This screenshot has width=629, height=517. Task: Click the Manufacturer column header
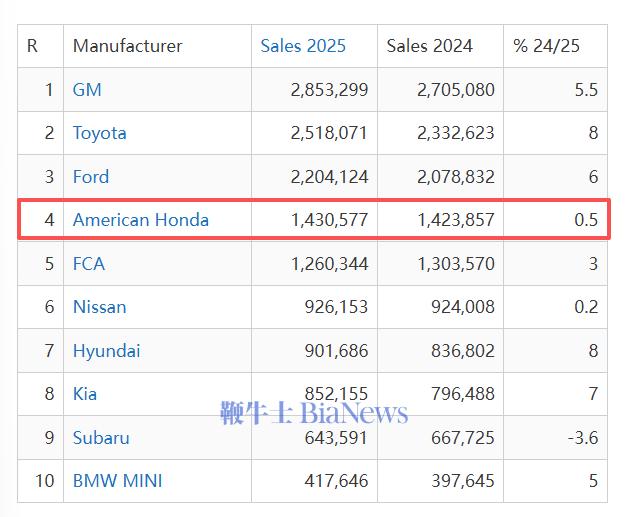(x=127, y=46)
